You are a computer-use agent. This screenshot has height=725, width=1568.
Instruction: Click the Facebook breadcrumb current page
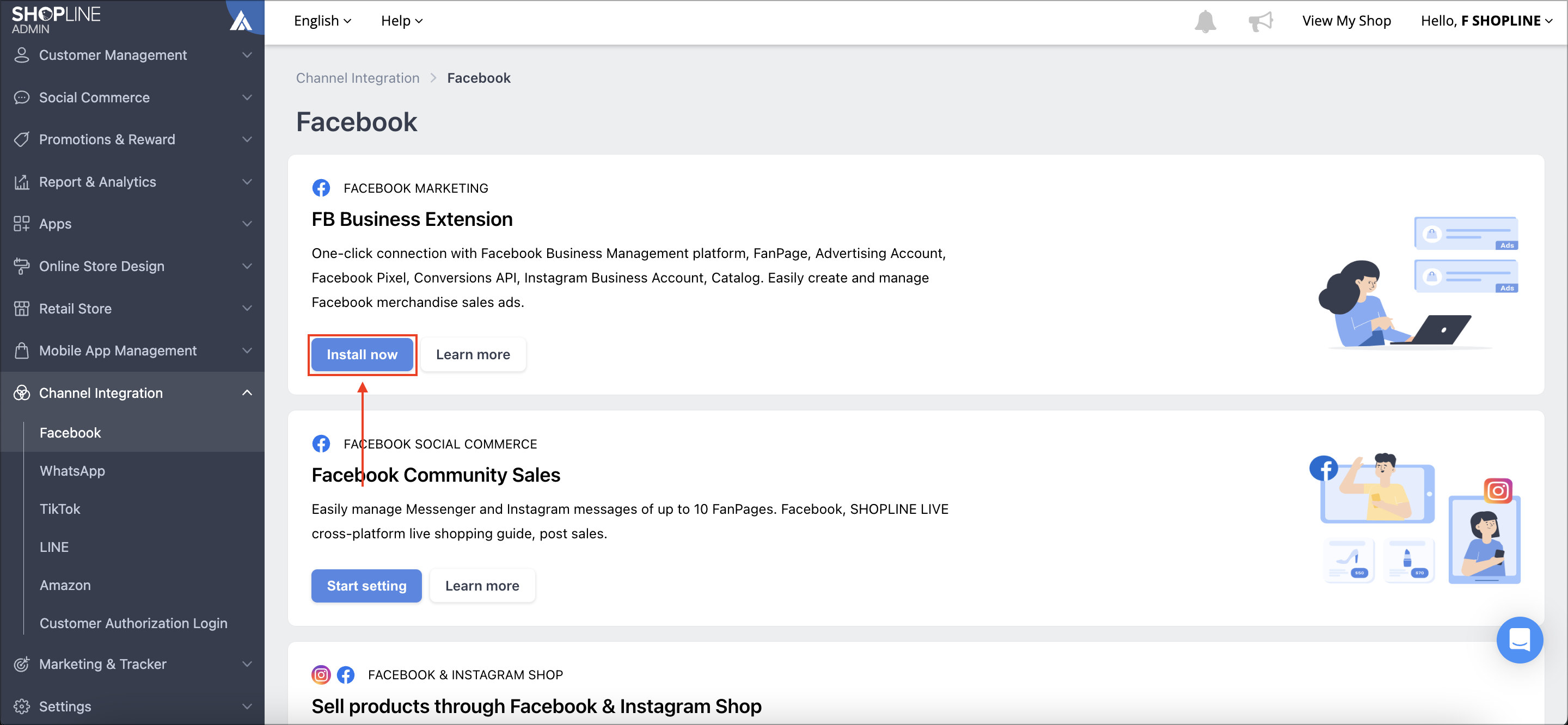(x=479, y=78)
